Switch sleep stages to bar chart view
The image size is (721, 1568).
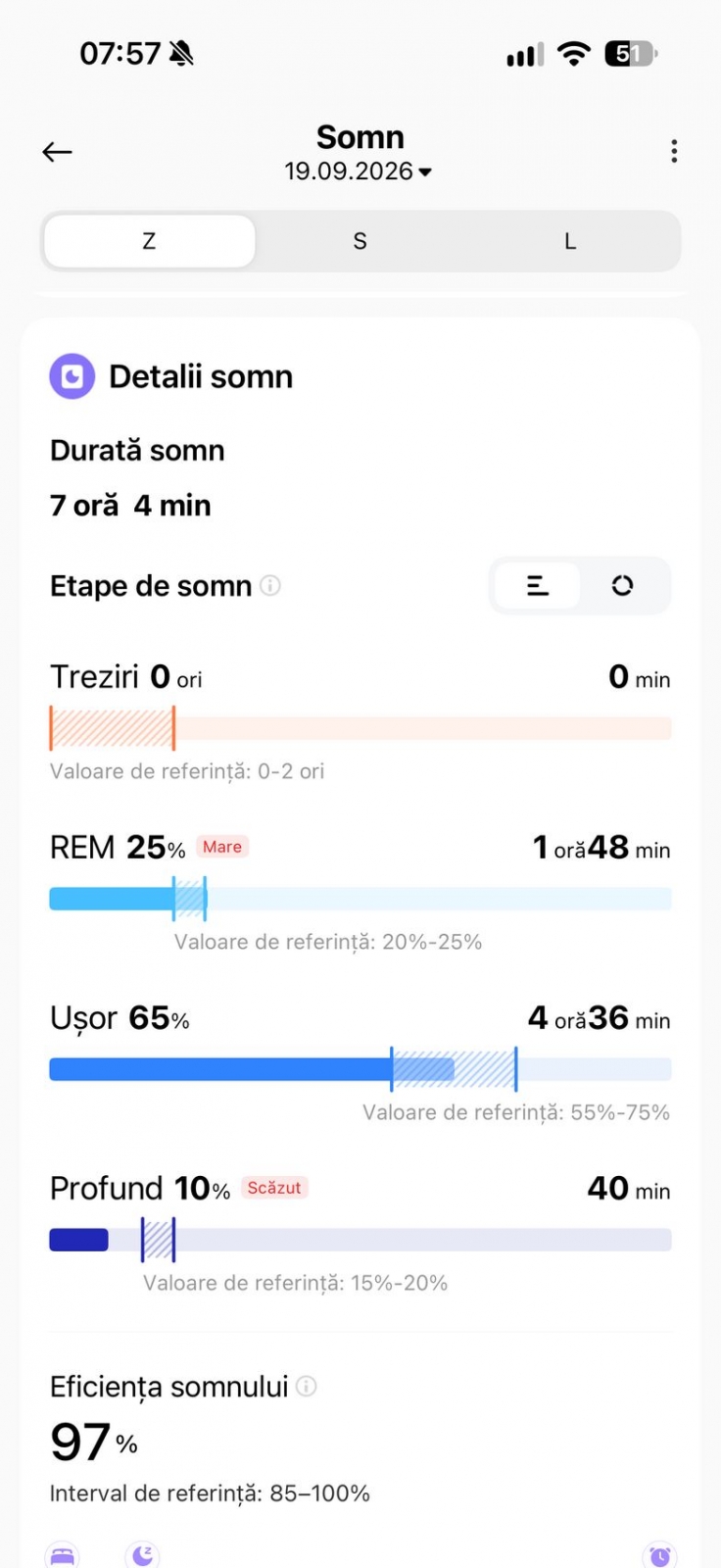(537, 586)
